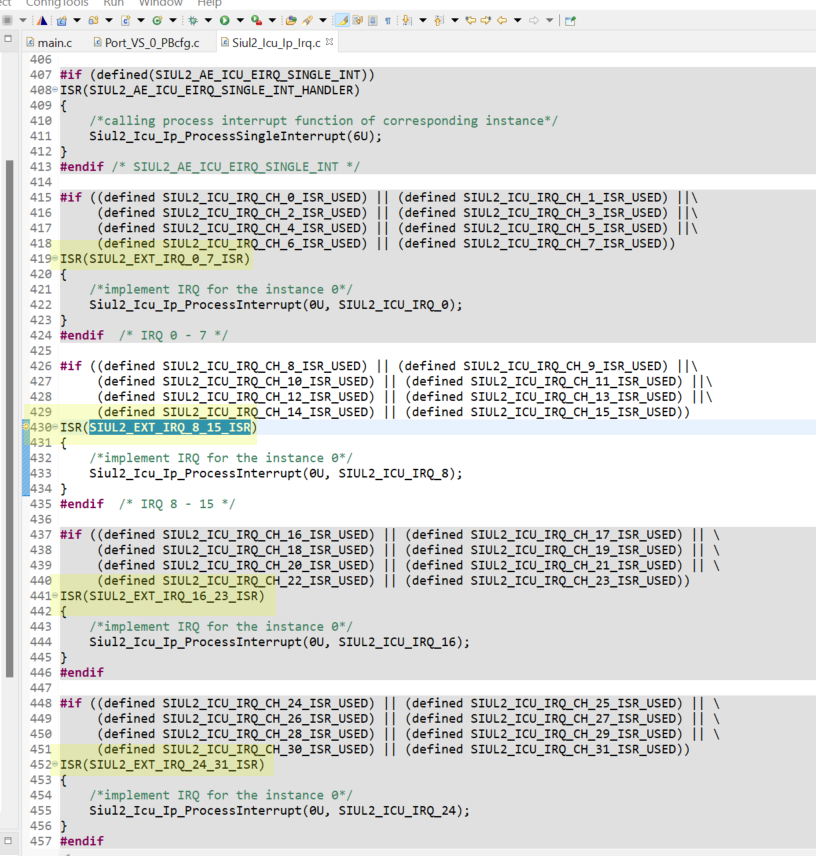
Task: Open the Help menu
Action: point(209,3)
